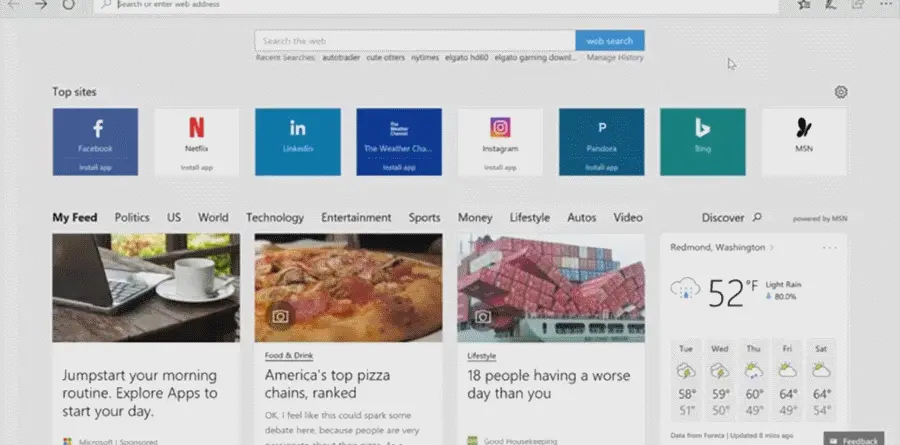Viewport: 900px width, 445px height.
Task: Open page settings gear icon
Action: (x=841, y=92)
